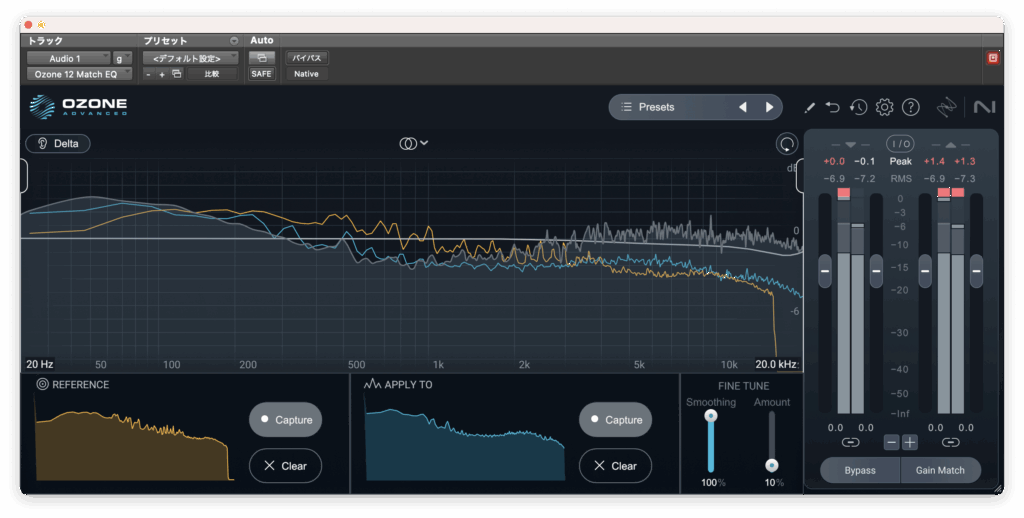Open the undo history clock icon
Screen dimensions: 1024x518
pyautogui.click(x=858, y=107)
